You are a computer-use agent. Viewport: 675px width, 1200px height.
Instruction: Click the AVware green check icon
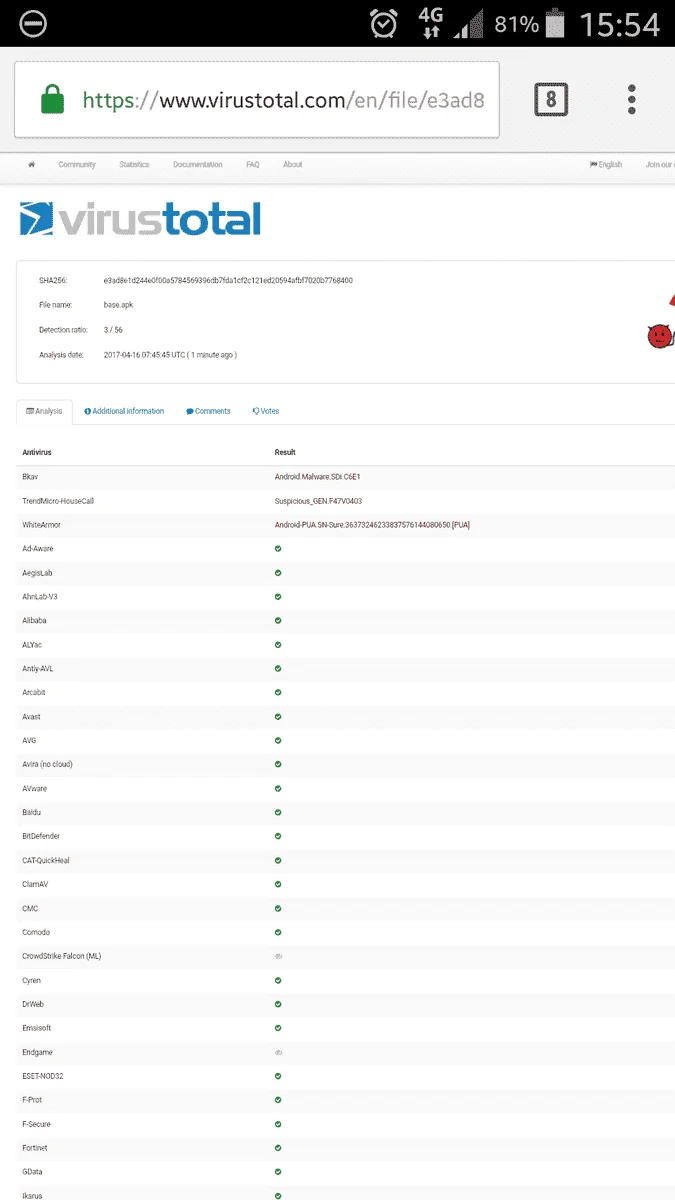(x=278, y=788)
